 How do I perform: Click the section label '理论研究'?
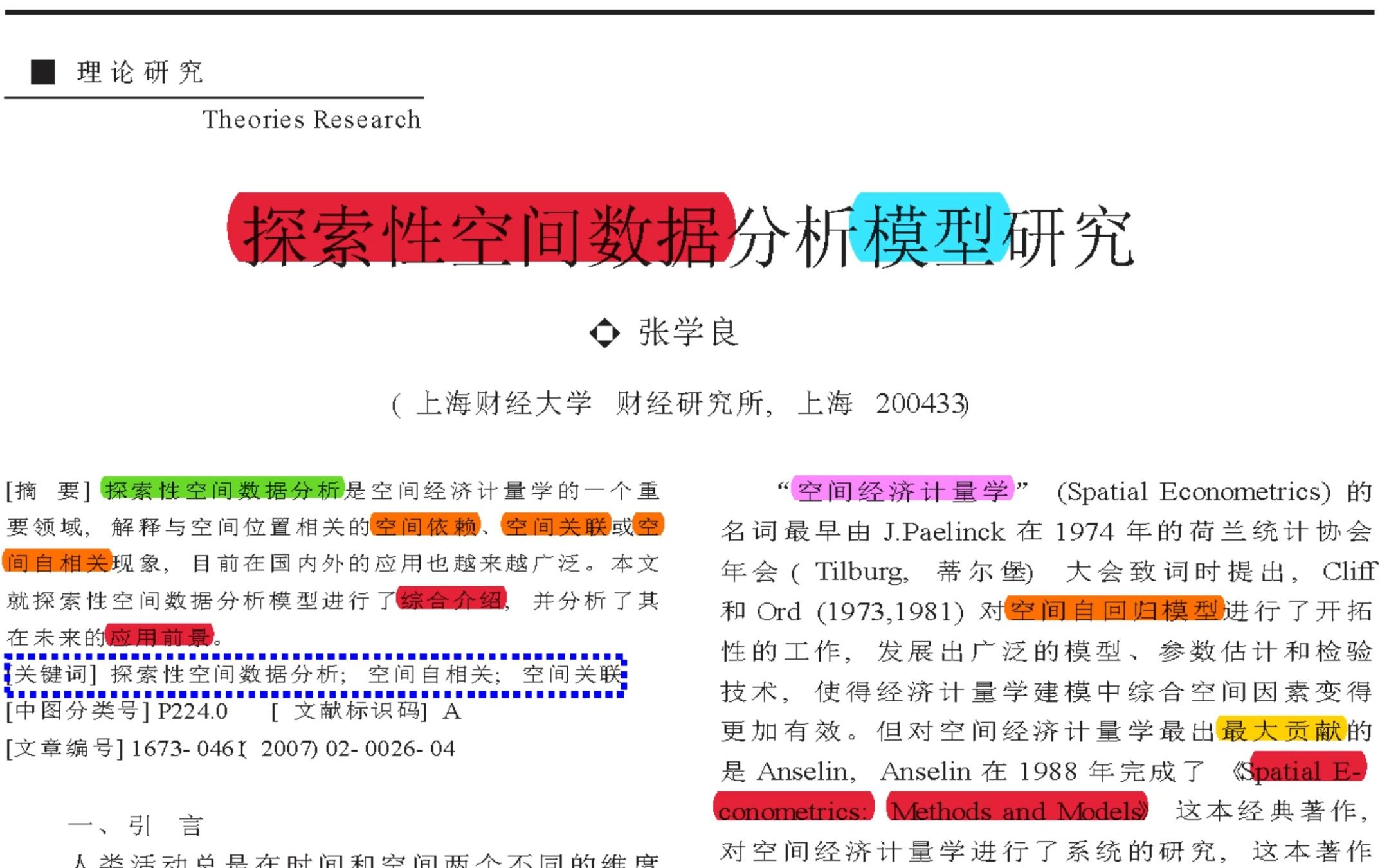(x=140, y=72)
